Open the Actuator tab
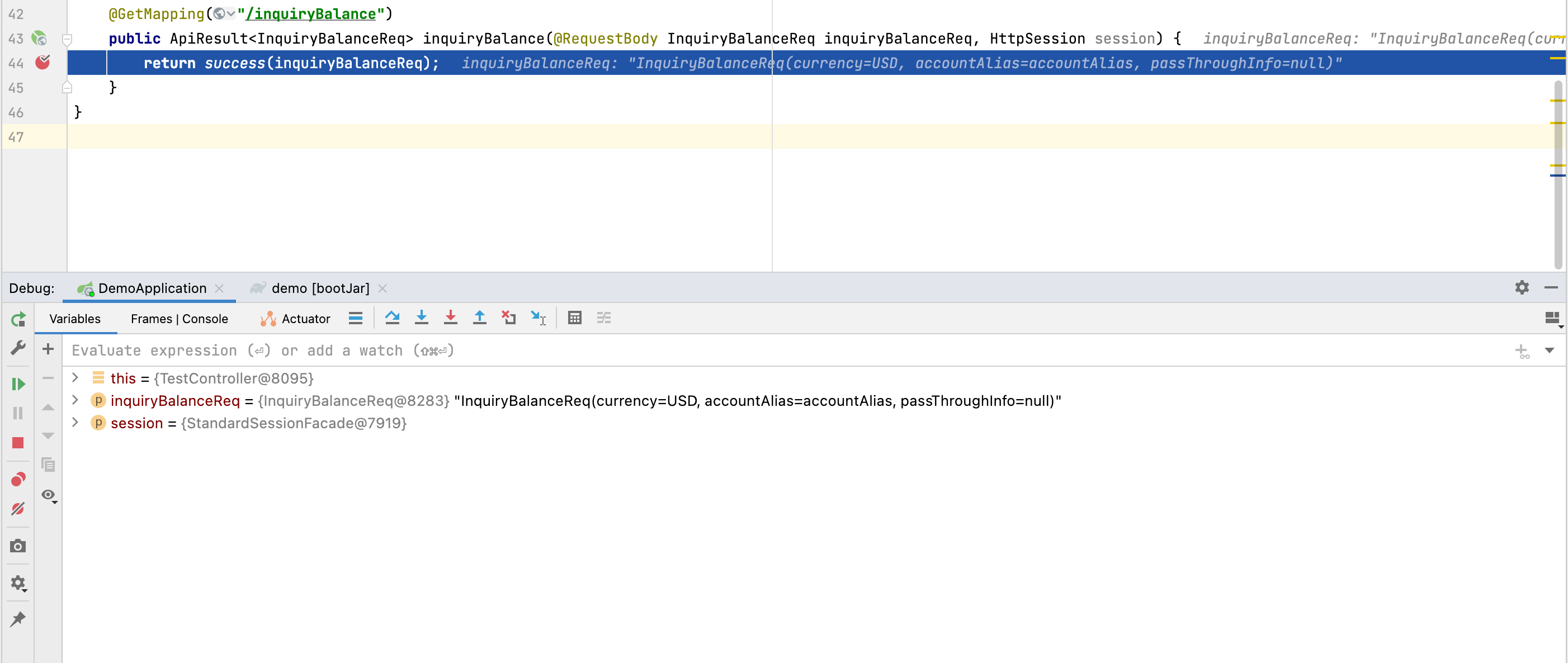 (x=295, y=319)
